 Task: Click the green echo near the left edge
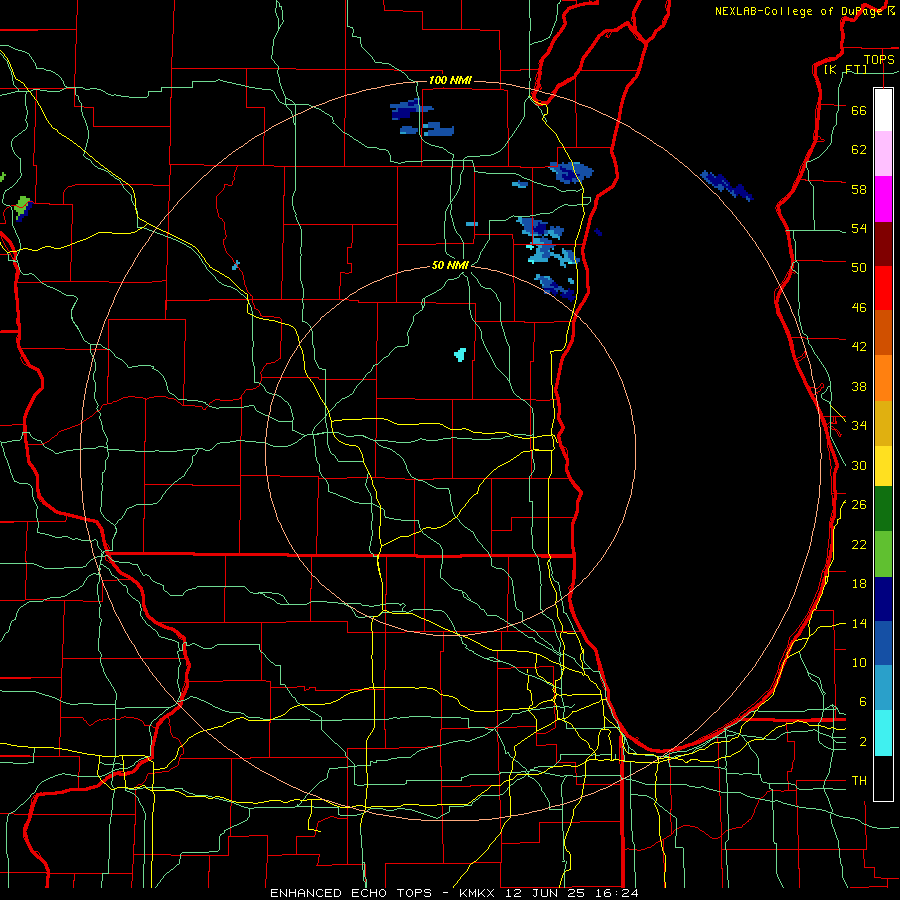coord(21,207)
